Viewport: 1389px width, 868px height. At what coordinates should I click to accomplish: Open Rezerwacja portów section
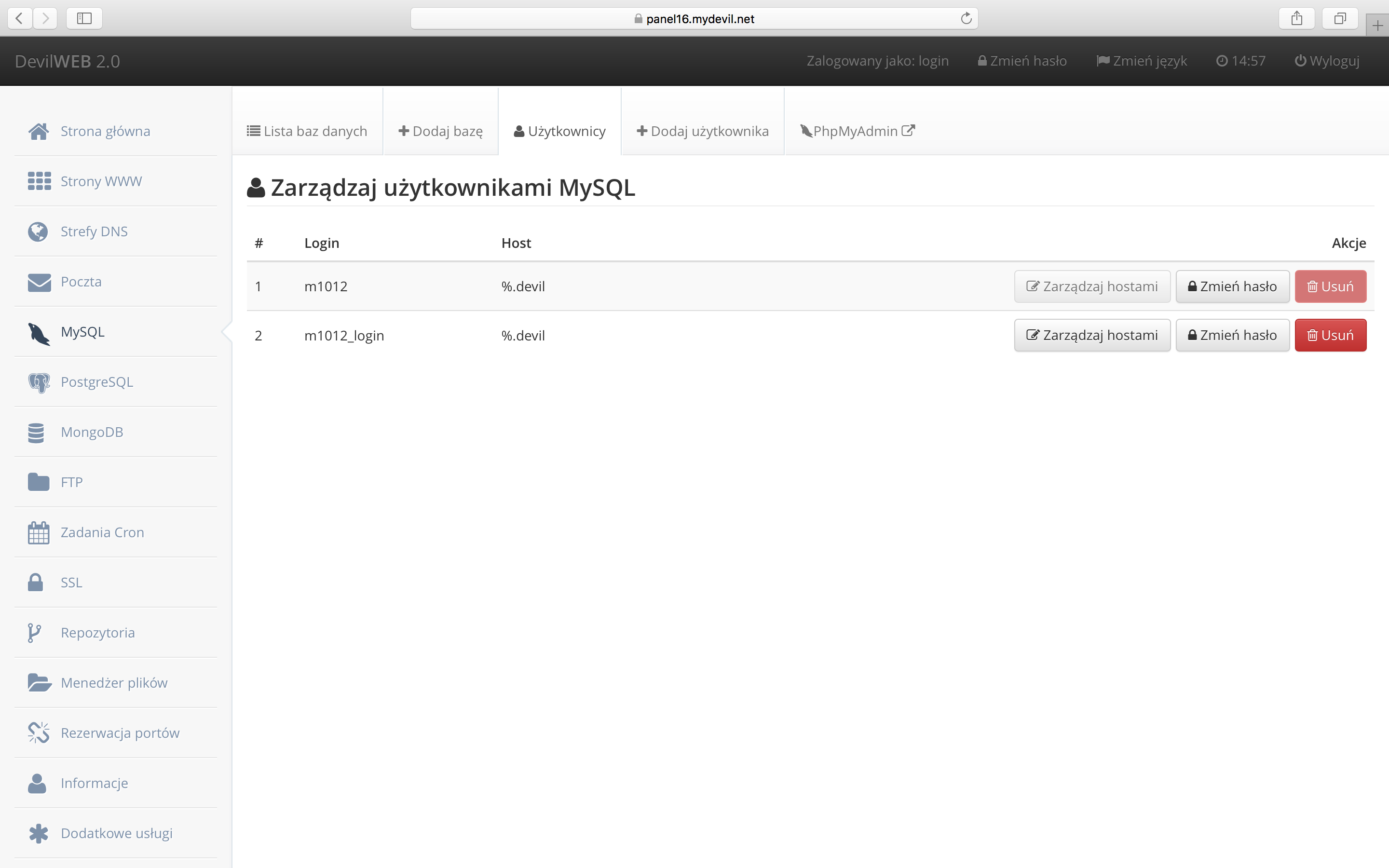click(x=120, y=732)
